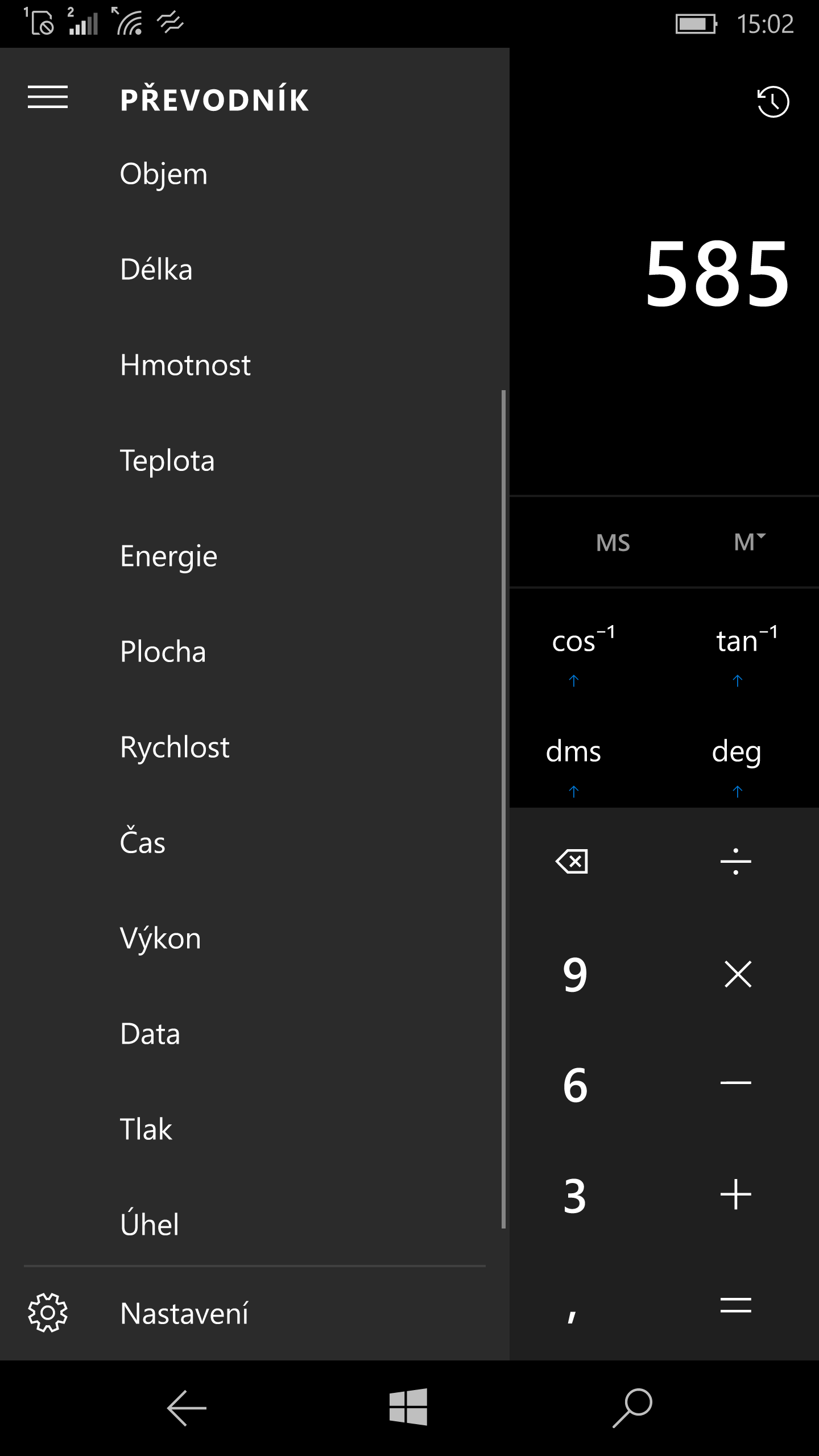Tap the number 9 key
The width and height of the screenshot is (819, 1456).
[x=574, y=974]
